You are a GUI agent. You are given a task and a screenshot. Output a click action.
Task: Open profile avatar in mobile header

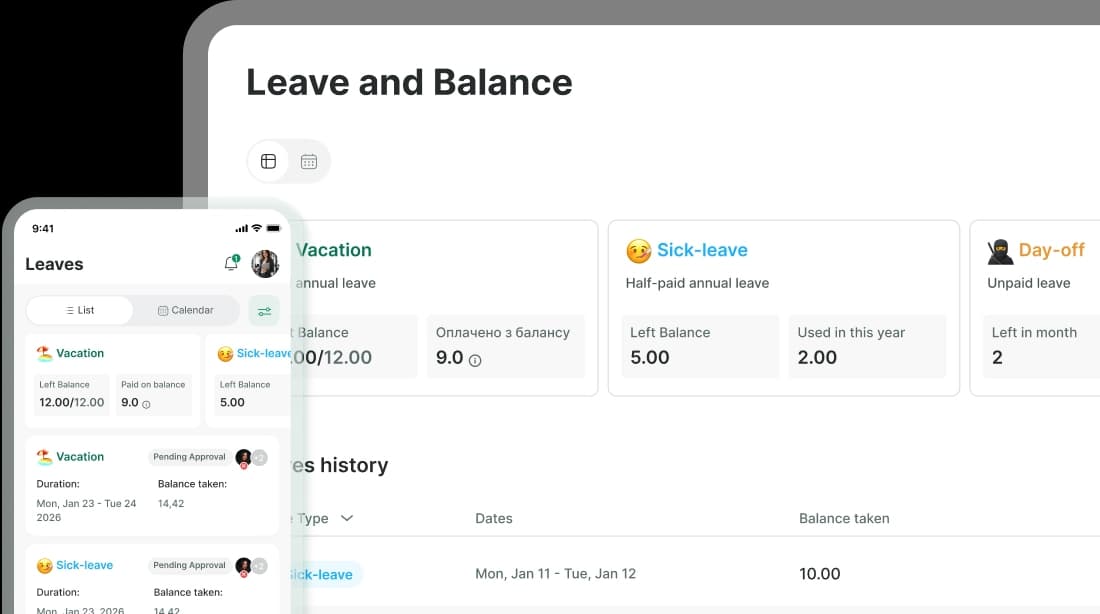pyautogui.click(x=265, y=264)
